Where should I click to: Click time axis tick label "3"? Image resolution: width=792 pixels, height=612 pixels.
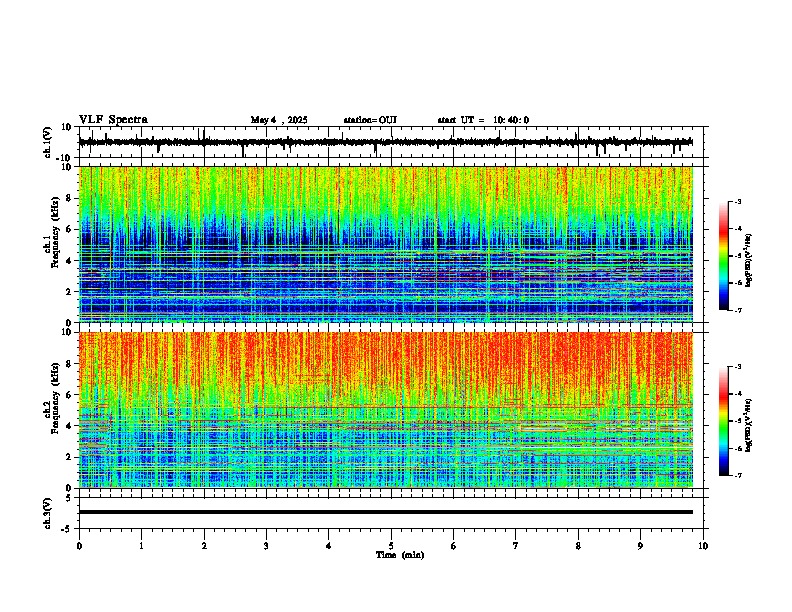[266, 546]
